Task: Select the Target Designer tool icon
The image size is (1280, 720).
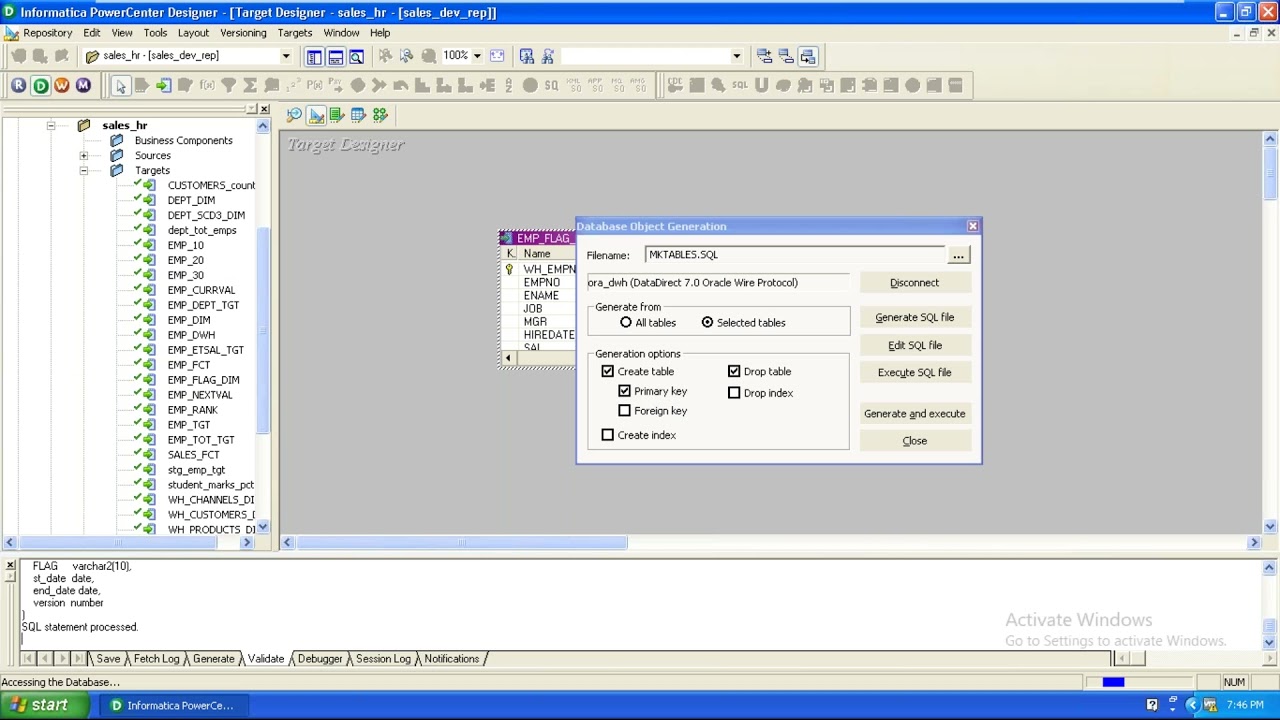Action: coord(316,116)
